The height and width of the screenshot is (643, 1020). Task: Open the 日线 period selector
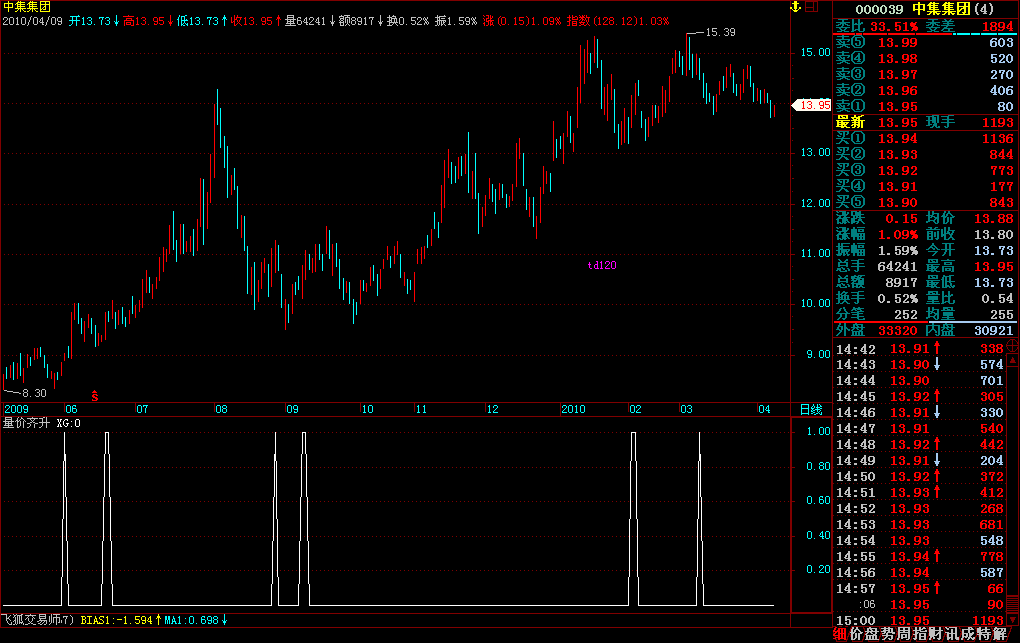coord(810,410)
